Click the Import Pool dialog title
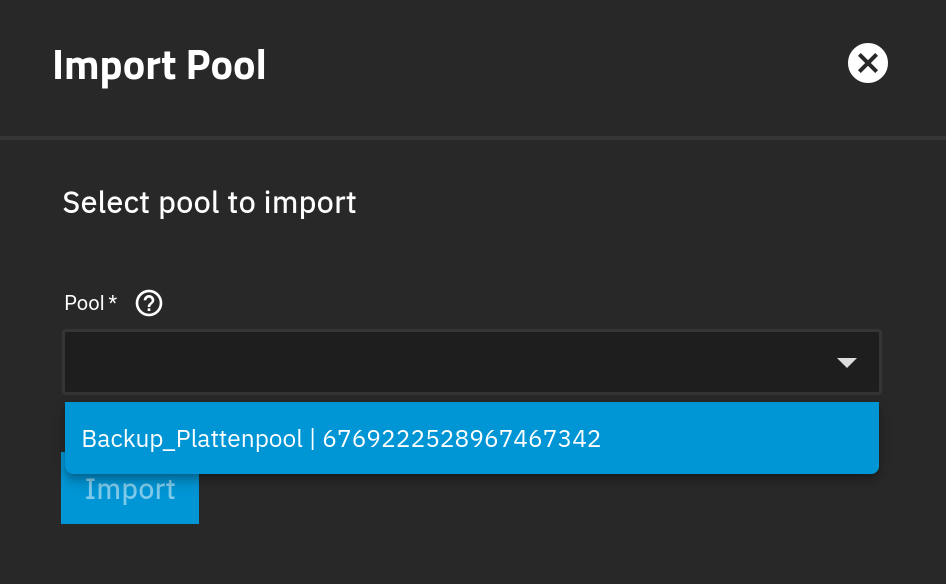The height and width of the screenshot is (584, 946). click(x=159, y=65)
